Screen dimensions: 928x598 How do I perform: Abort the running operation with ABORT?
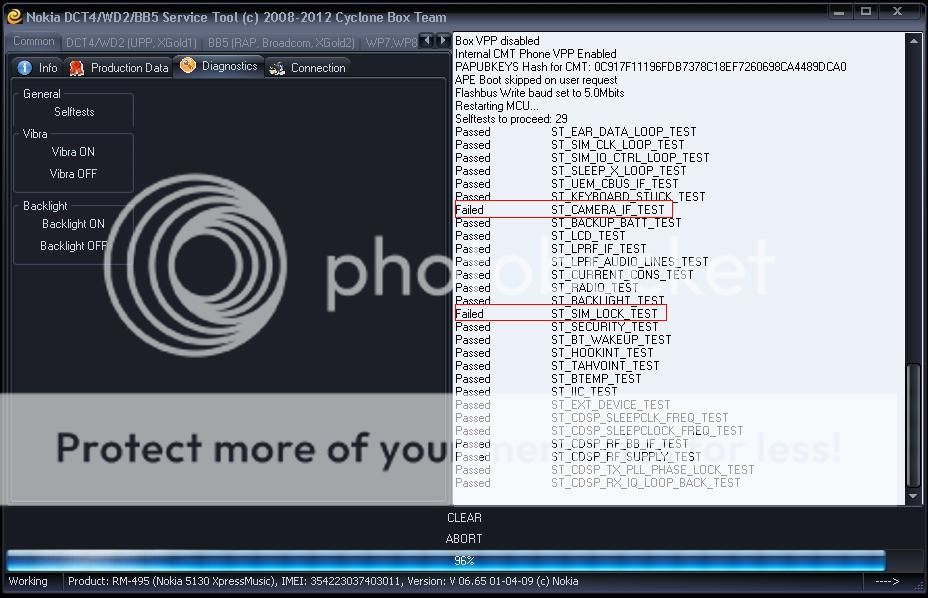point(464,539)
